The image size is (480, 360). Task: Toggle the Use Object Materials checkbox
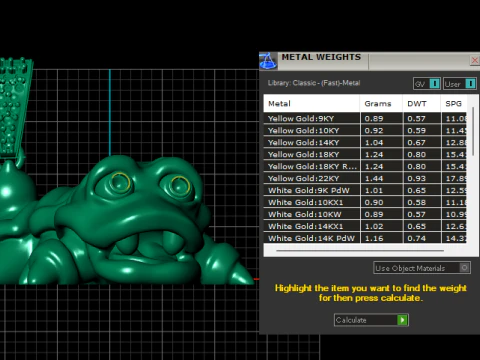(464, 268)
